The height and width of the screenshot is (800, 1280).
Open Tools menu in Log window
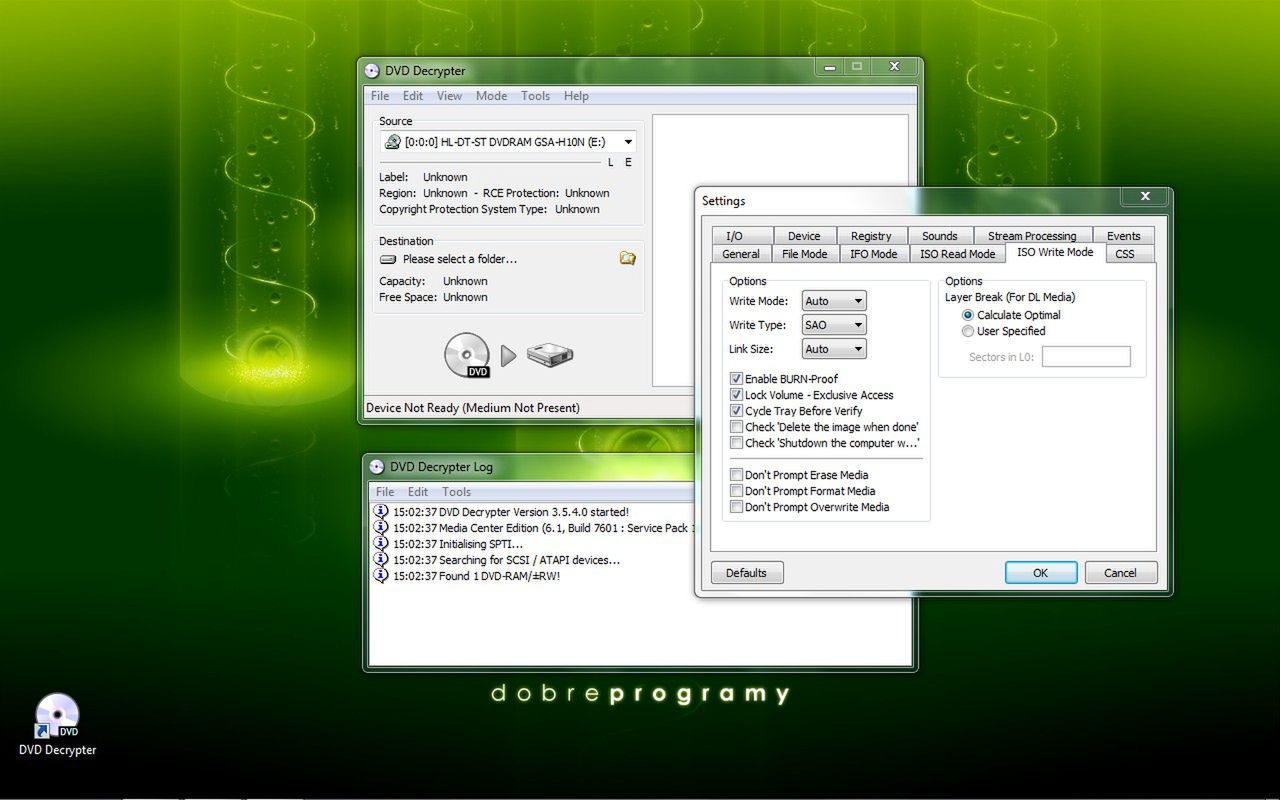coord(456,492)
